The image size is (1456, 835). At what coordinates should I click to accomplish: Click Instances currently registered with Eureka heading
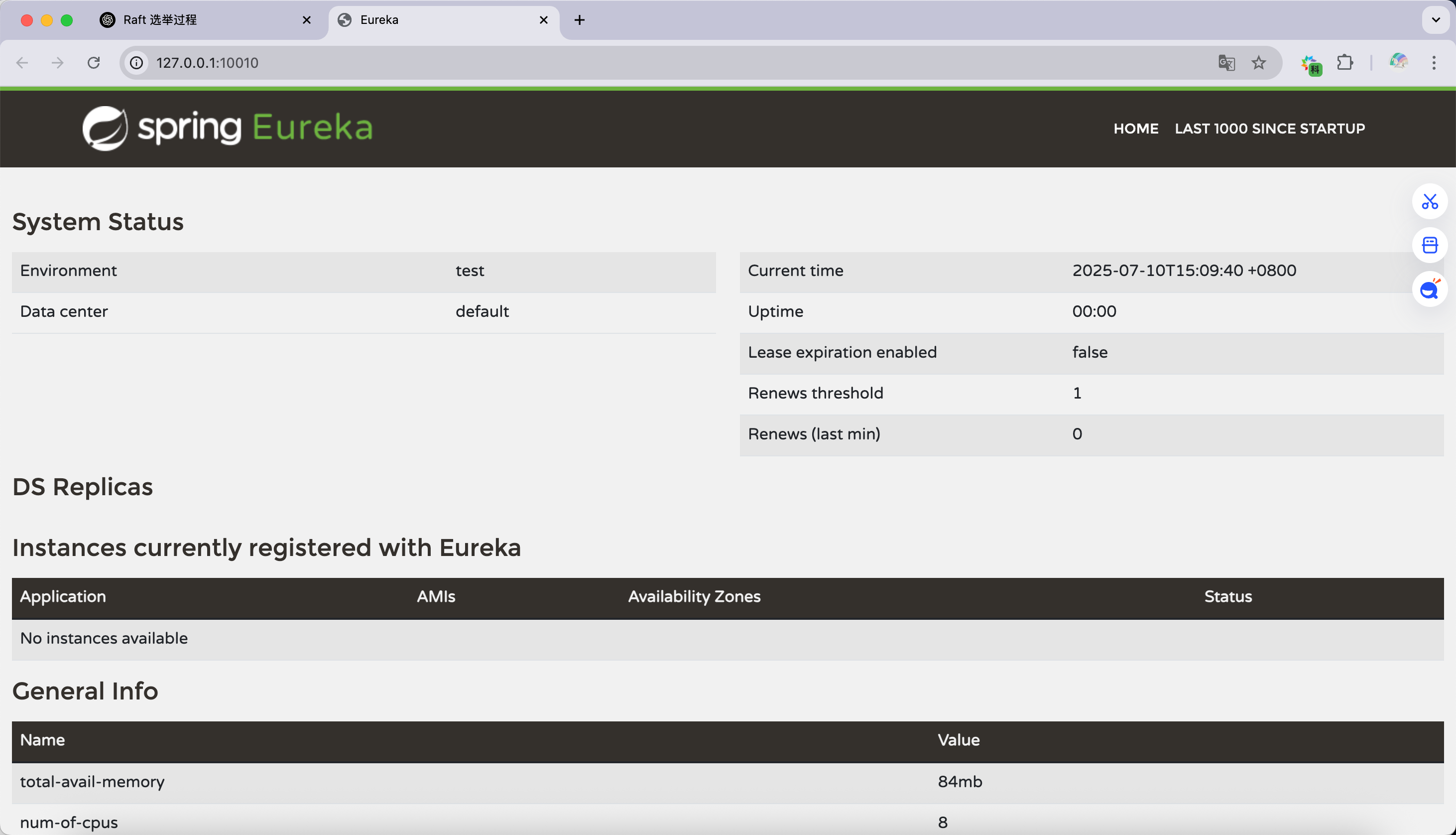pyautogui.click(x=266, y=547)
